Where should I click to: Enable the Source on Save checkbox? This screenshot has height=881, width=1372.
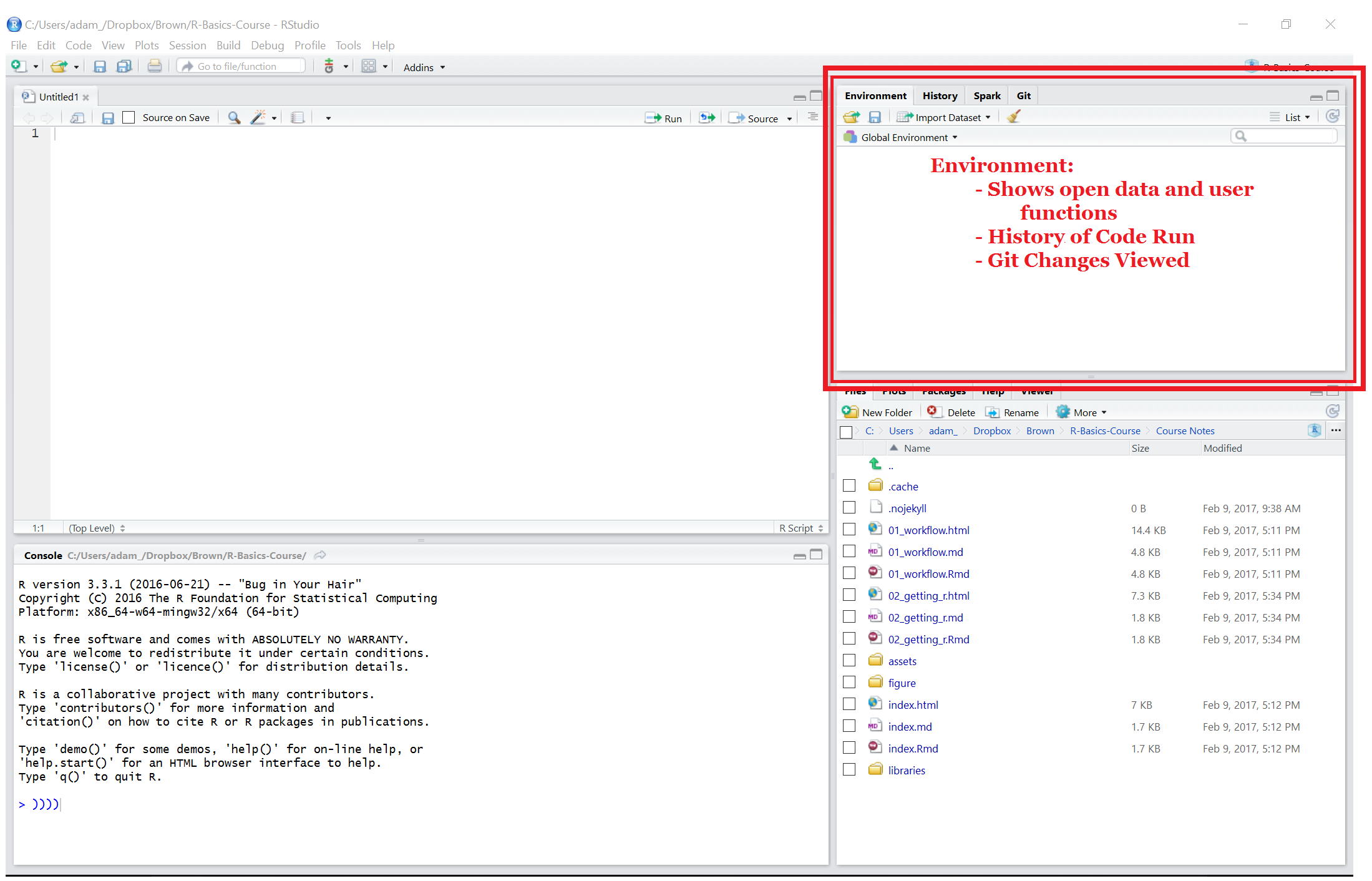pos(129,118)
